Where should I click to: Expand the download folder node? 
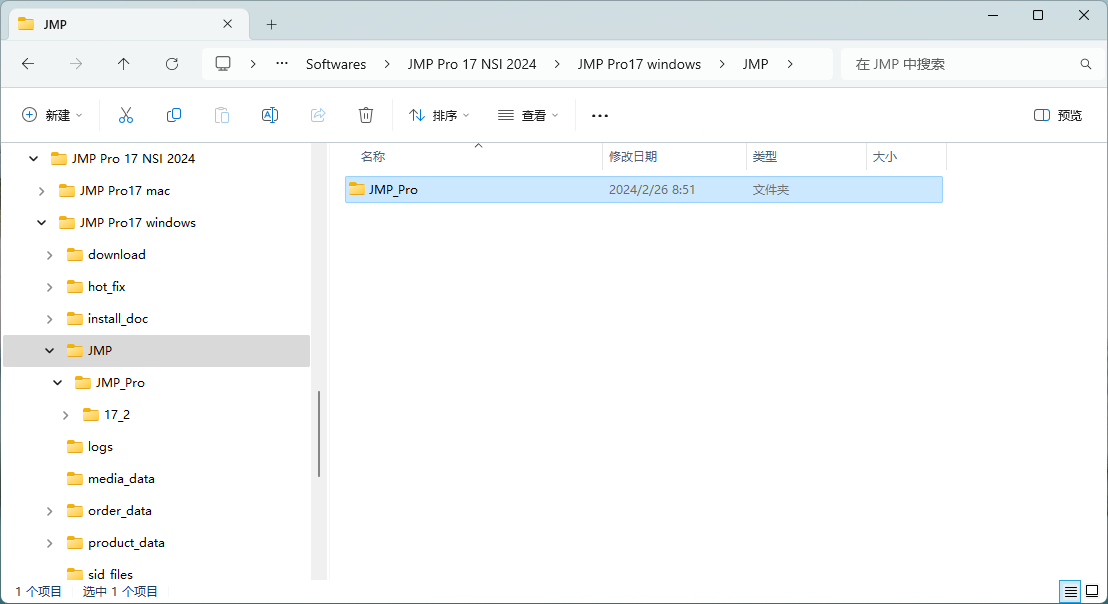(x=49, y=255)
